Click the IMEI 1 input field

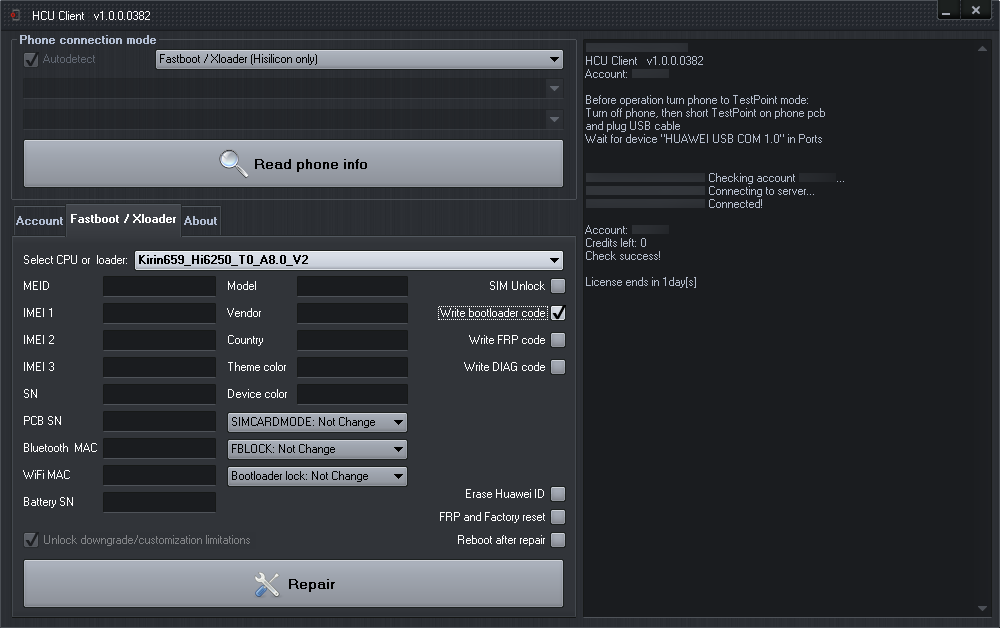159,313
